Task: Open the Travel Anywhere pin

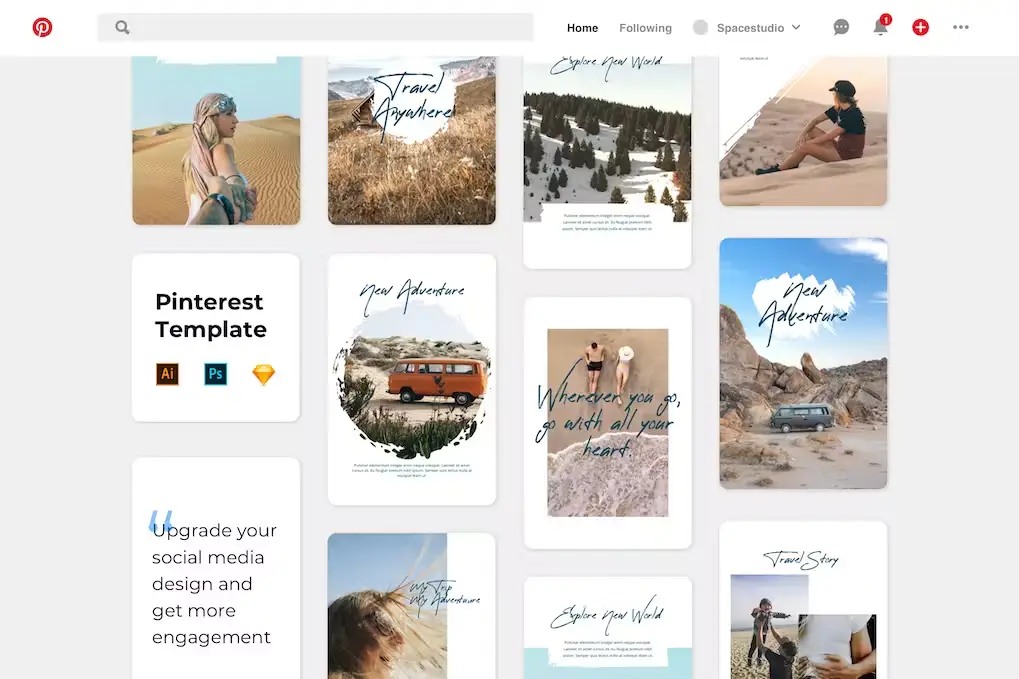Action: tap(412, 140)
